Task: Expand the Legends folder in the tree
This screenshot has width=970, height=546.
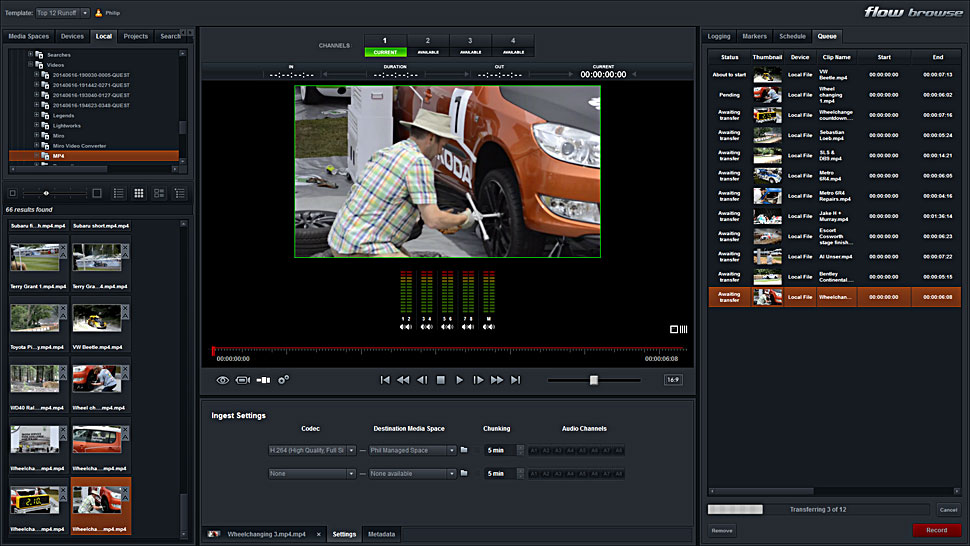Action: [37, 115]
